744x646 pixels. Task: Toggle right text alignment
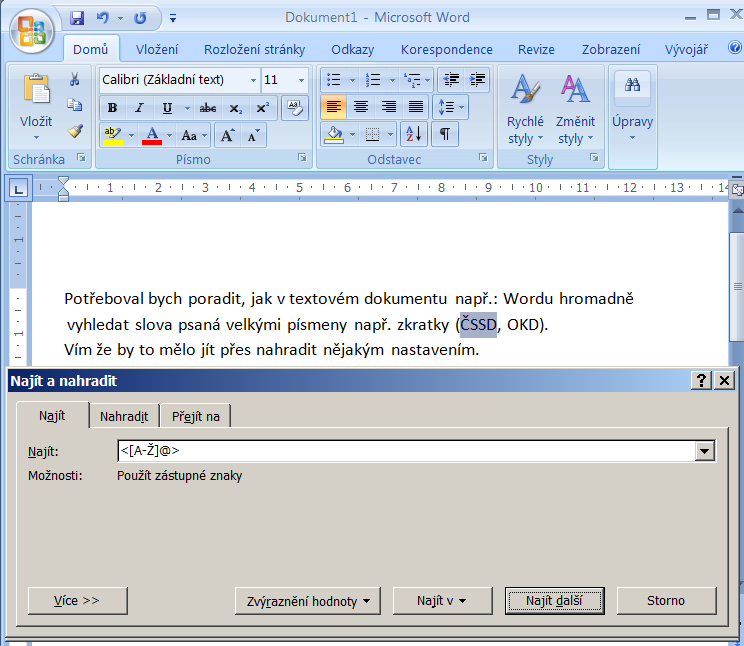coord(388,107)
